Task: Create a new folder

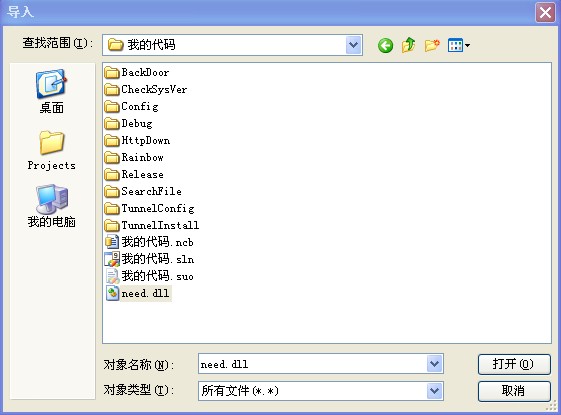Action: tap(432, 45)
